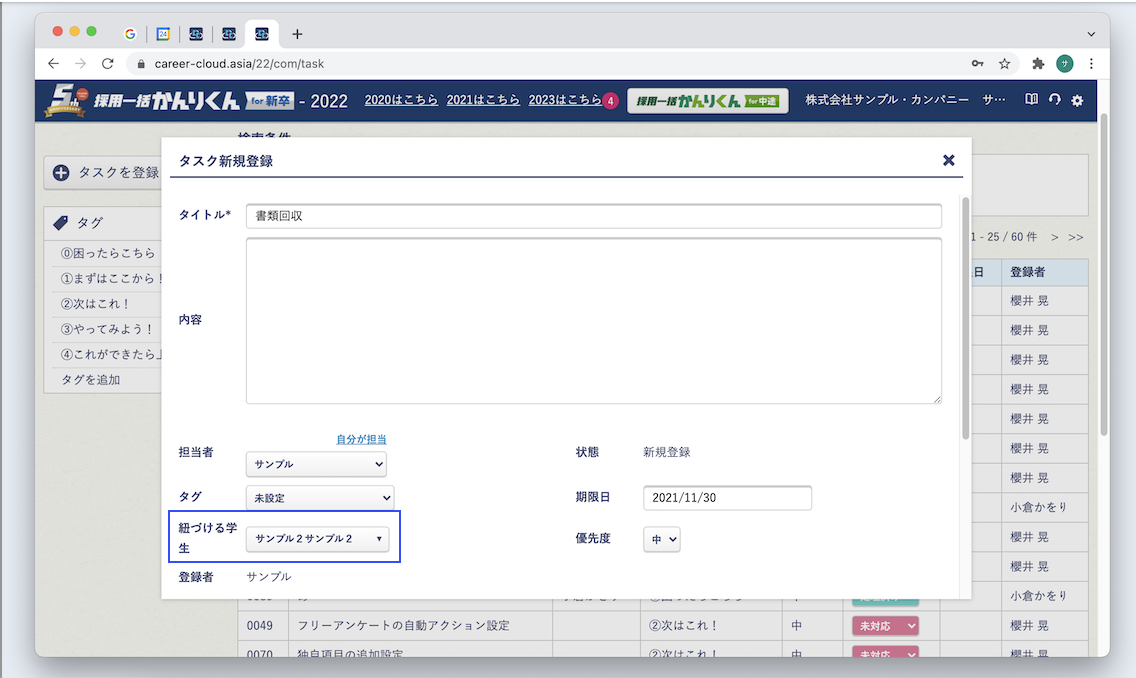Open the settings gear in header
Screen dimensions: 1136x678
pos(1077,101)
